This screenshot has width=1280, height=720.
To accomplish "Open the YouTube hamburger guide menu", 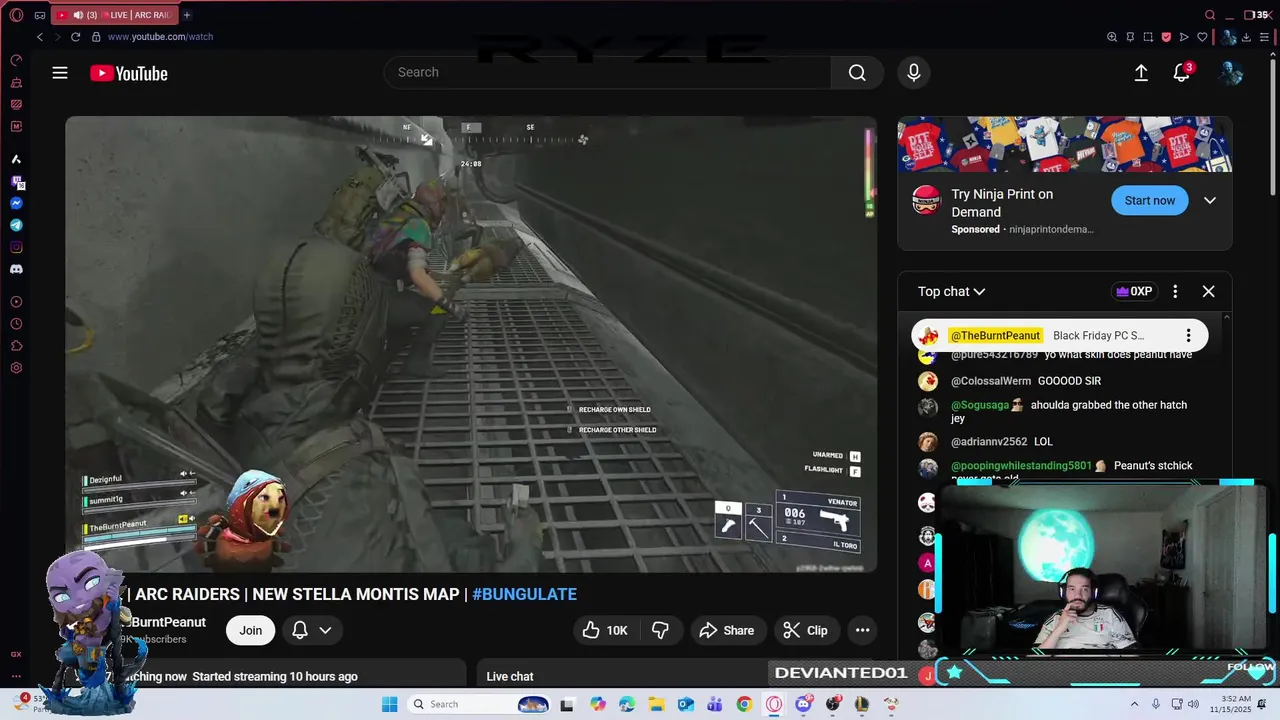I will [60, 73].
